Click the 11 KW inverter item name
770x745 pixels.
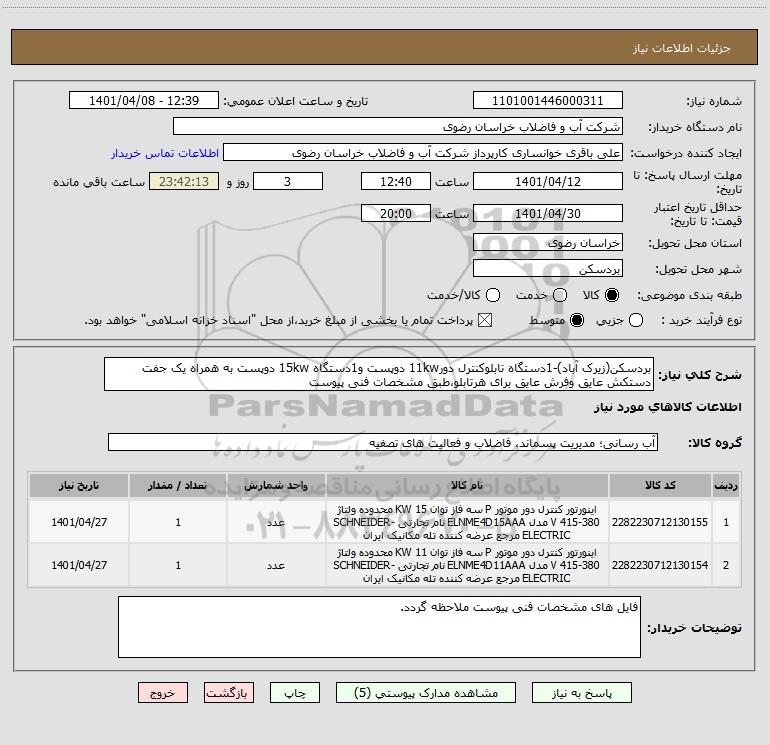click(467, 565)
